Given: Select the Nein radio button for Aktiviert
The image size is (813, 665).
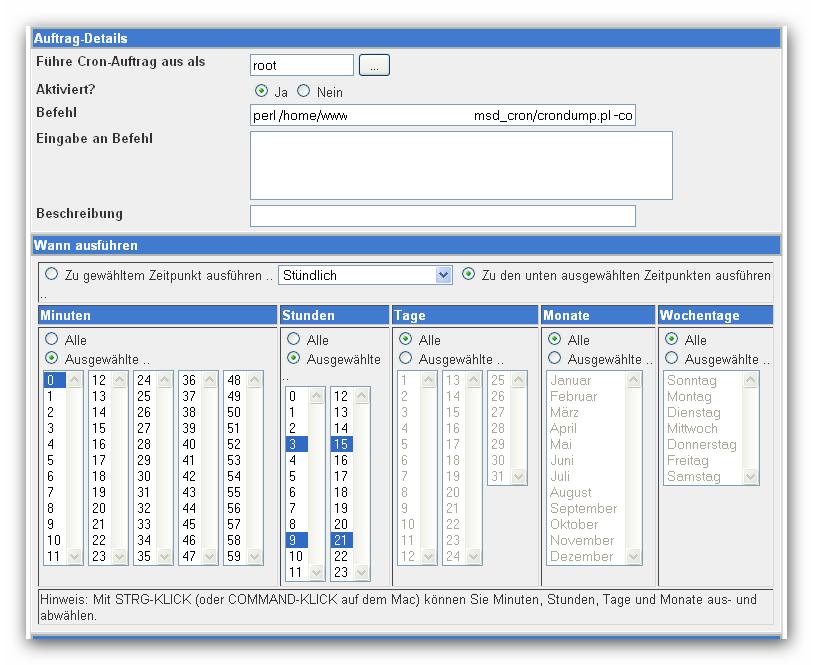Looking at the screenshot, I should [x=304, y=91].
